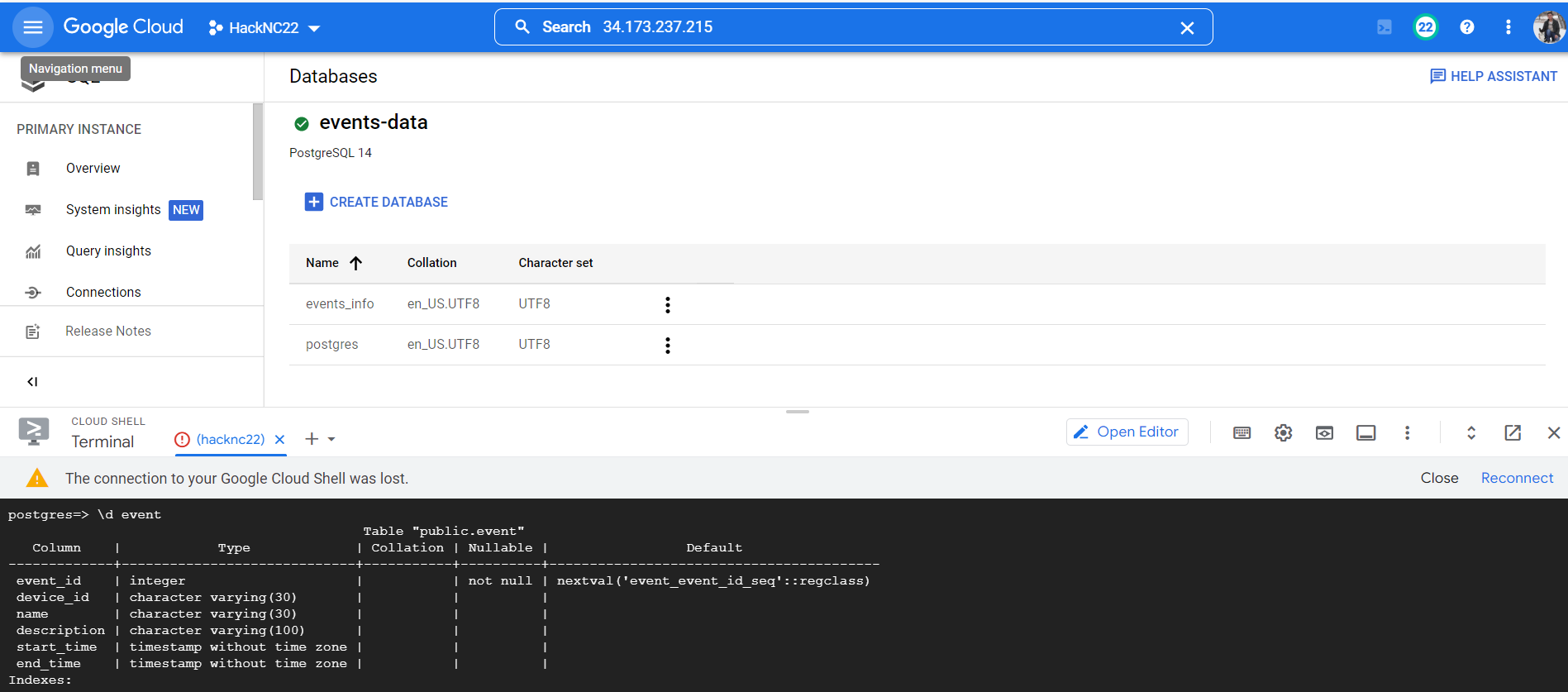Open the HackNC22 project selector dropdown
Image resolution: width=1568 pixels, height=692 pixels.
pos(264,28)
